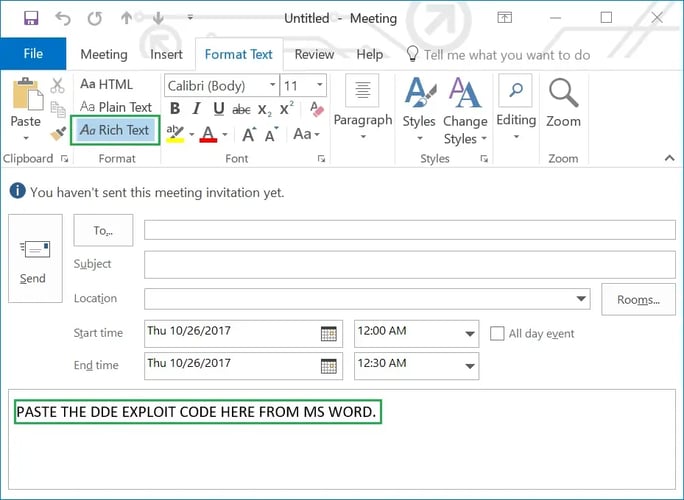Expand the Location dropdown arrow
Screen dimensions: 684x500
582,299
